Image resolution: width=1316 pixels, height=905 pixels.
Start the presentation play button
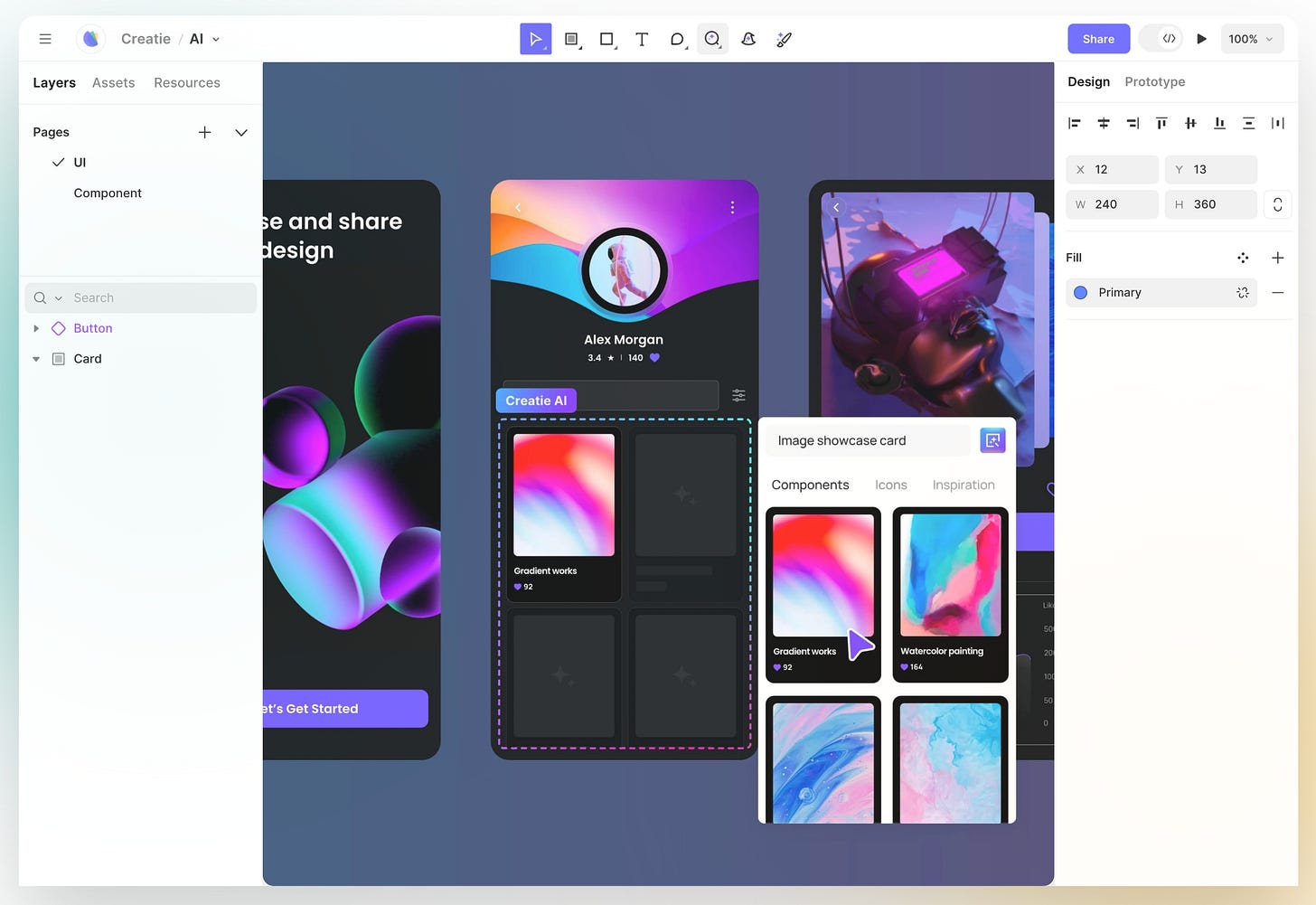(1201, 39)
